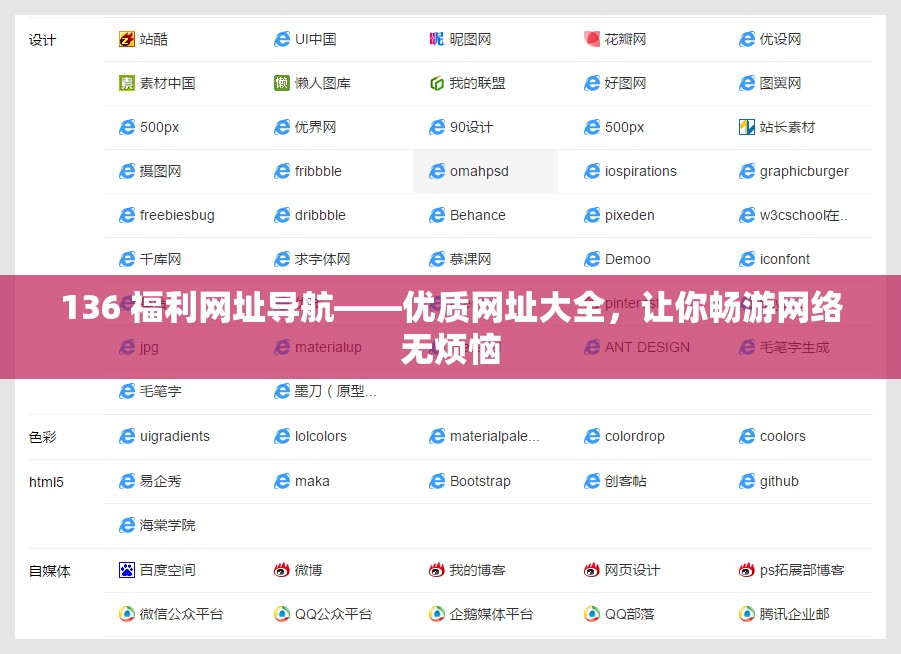This screenshot has height=654, width=901.
Task: Visit the pixeden link
Action: click(x=629, y=215)
